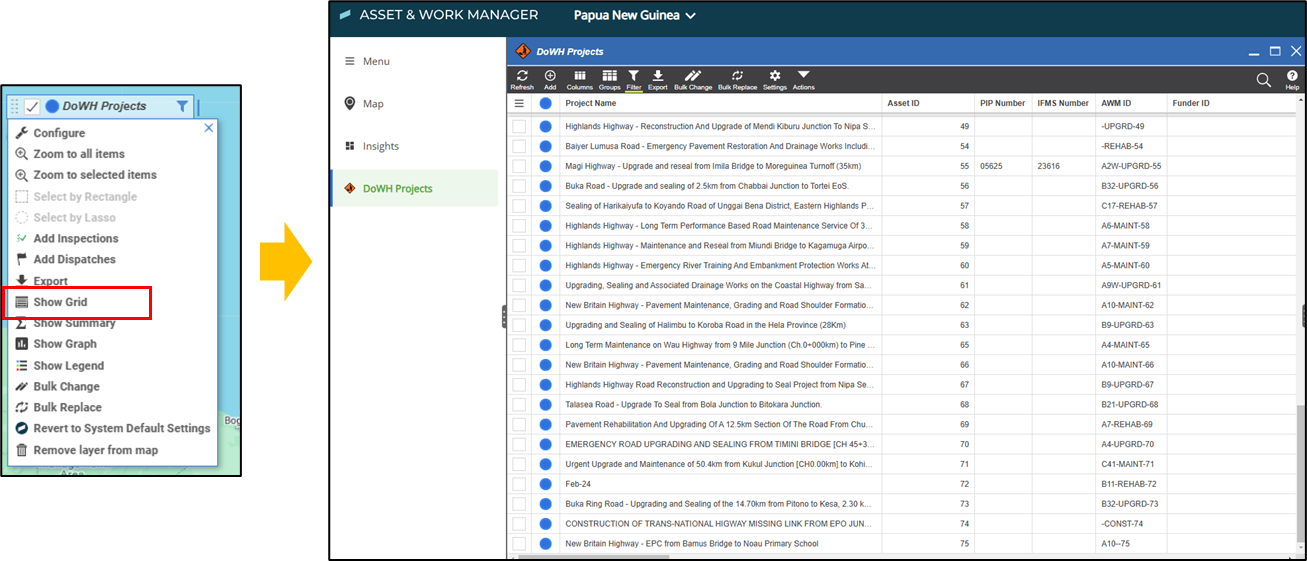The image size is (1307, 561).
Task: Click Filter funnel in grid toolbar
Action: pos(634,79)
